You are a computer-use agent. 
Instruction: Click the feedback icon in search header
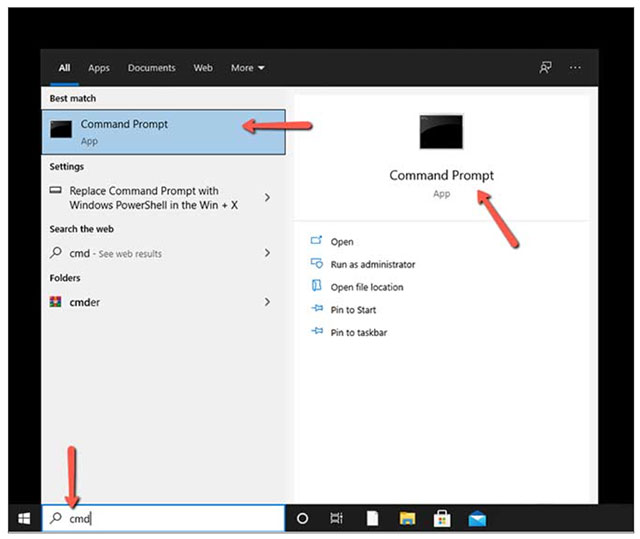point(545,67)
